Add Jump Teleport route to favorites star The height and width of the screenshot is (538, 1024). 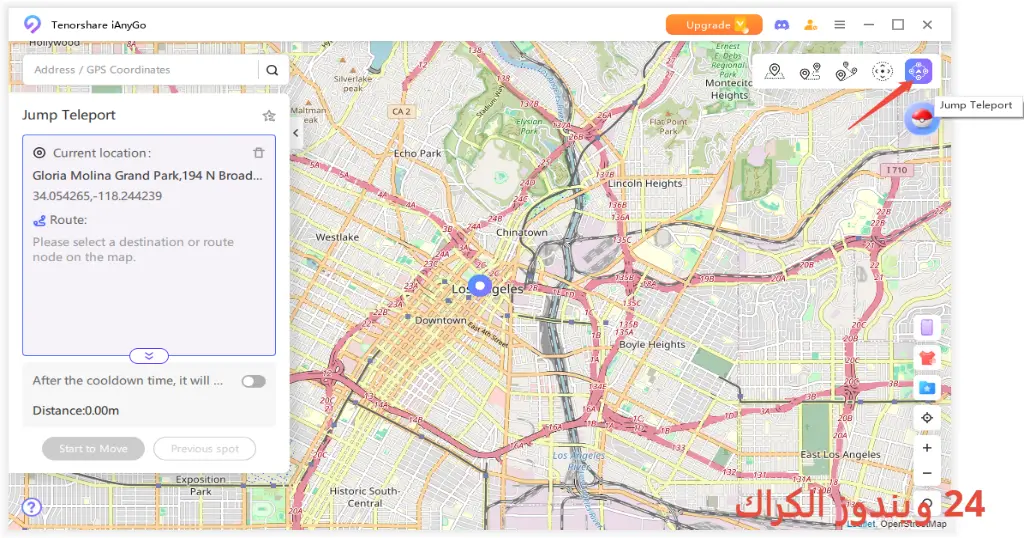point(268,116)
